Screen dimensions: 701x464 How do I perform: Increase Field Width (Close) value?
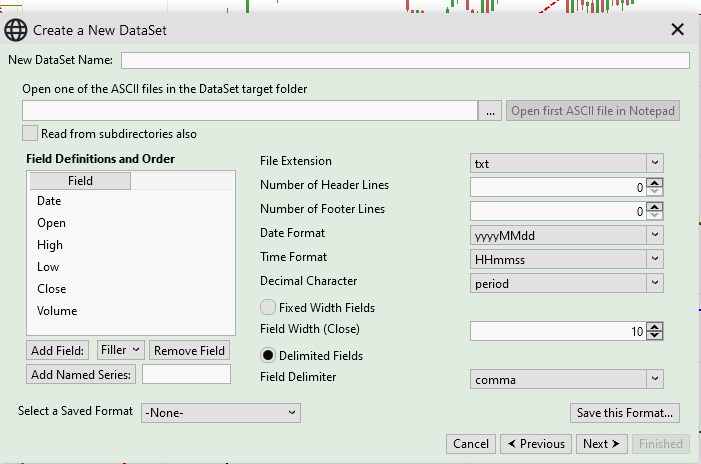655,327
